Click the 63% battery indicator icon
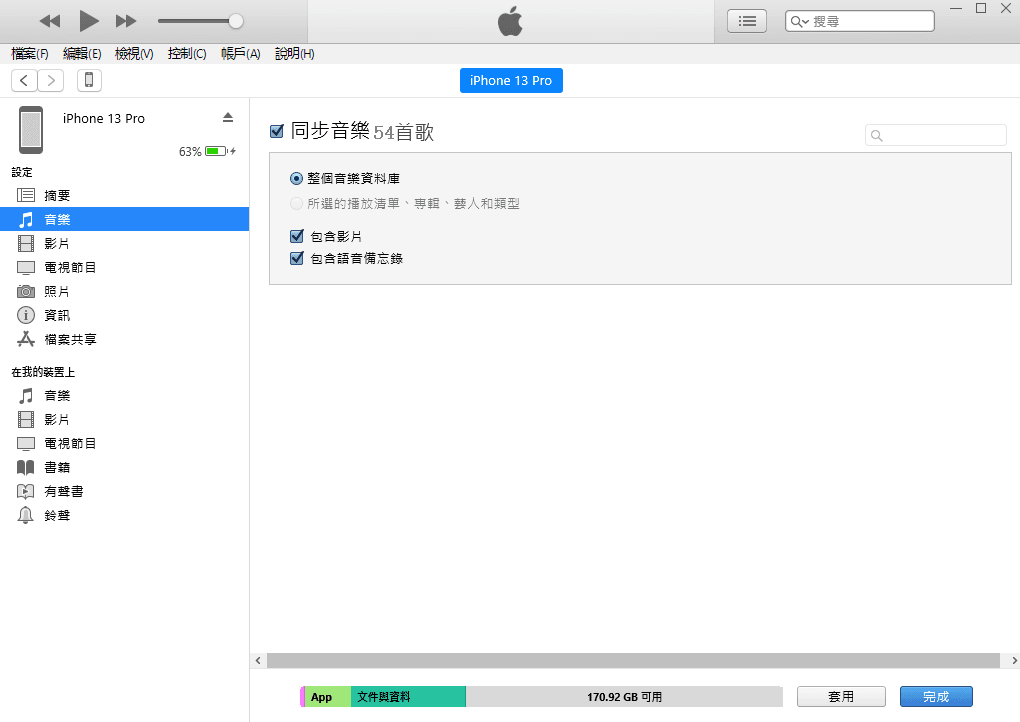1020x722 pixels. pyautogui.click(x=216, y=152)
